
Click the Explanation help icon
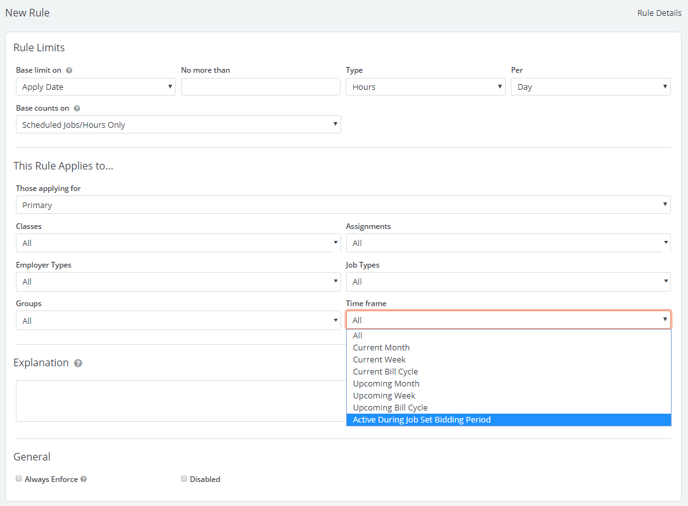tap(78, 363)
